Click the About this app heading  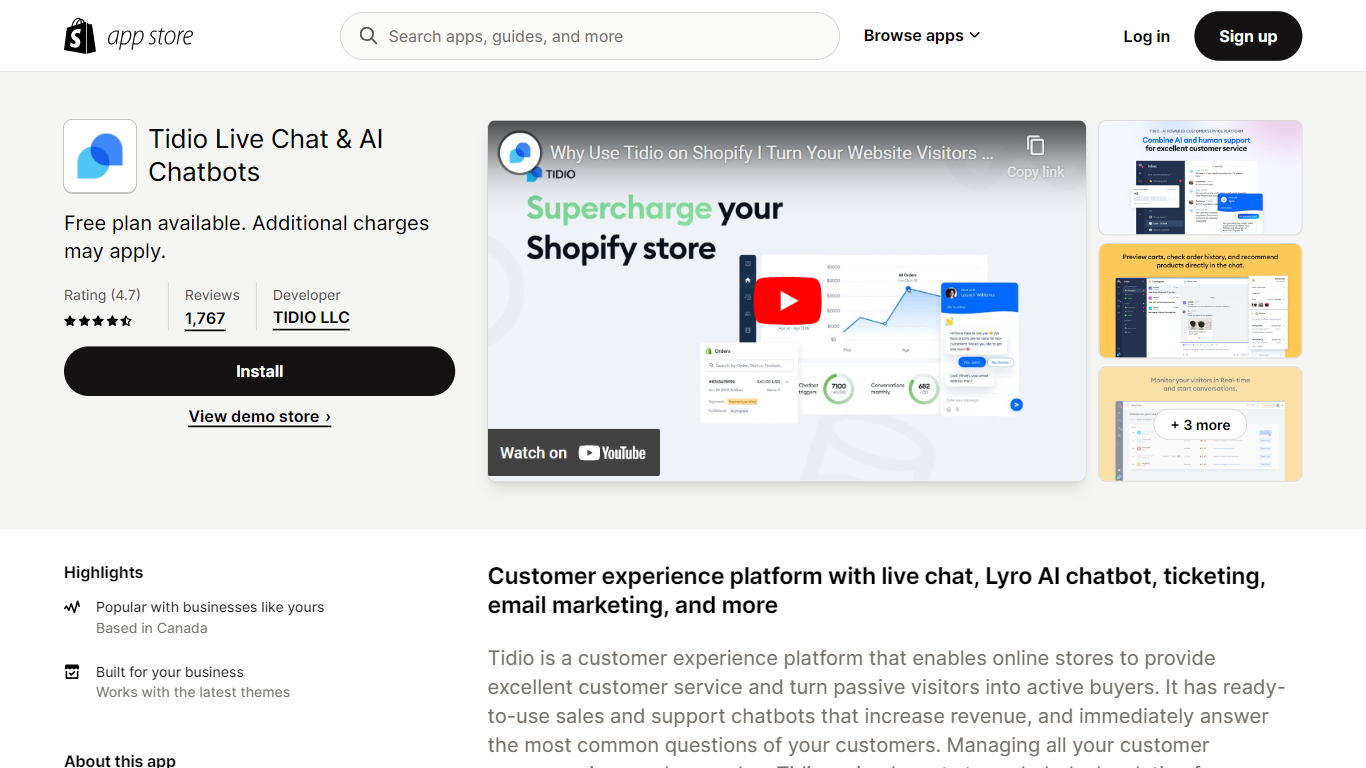120,760
